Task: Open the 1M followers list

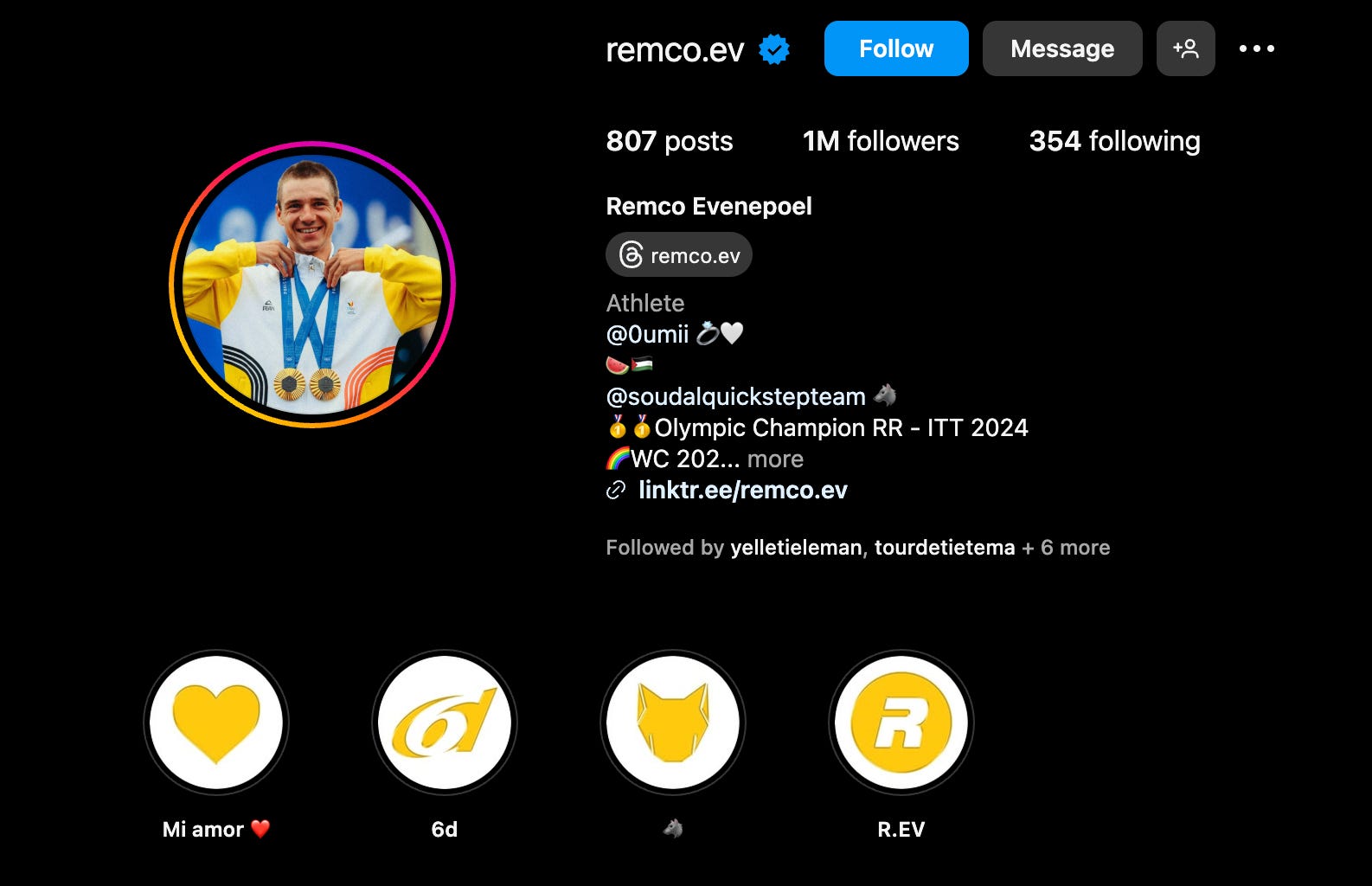Action: point(881,141)
